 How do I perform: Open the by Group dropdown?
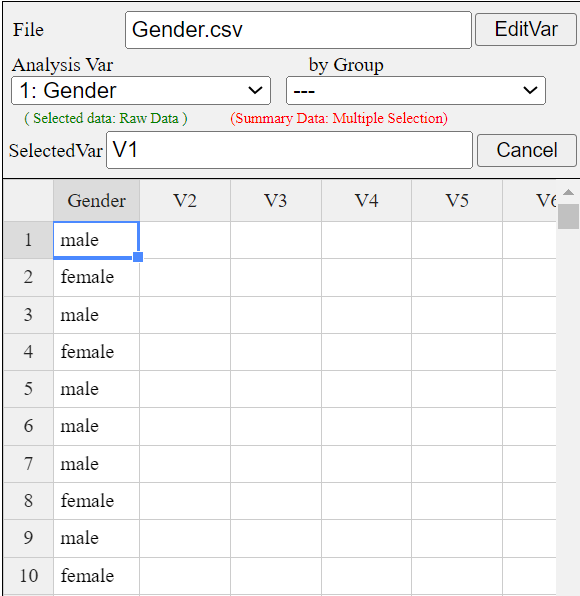click(x=416, y=90)
